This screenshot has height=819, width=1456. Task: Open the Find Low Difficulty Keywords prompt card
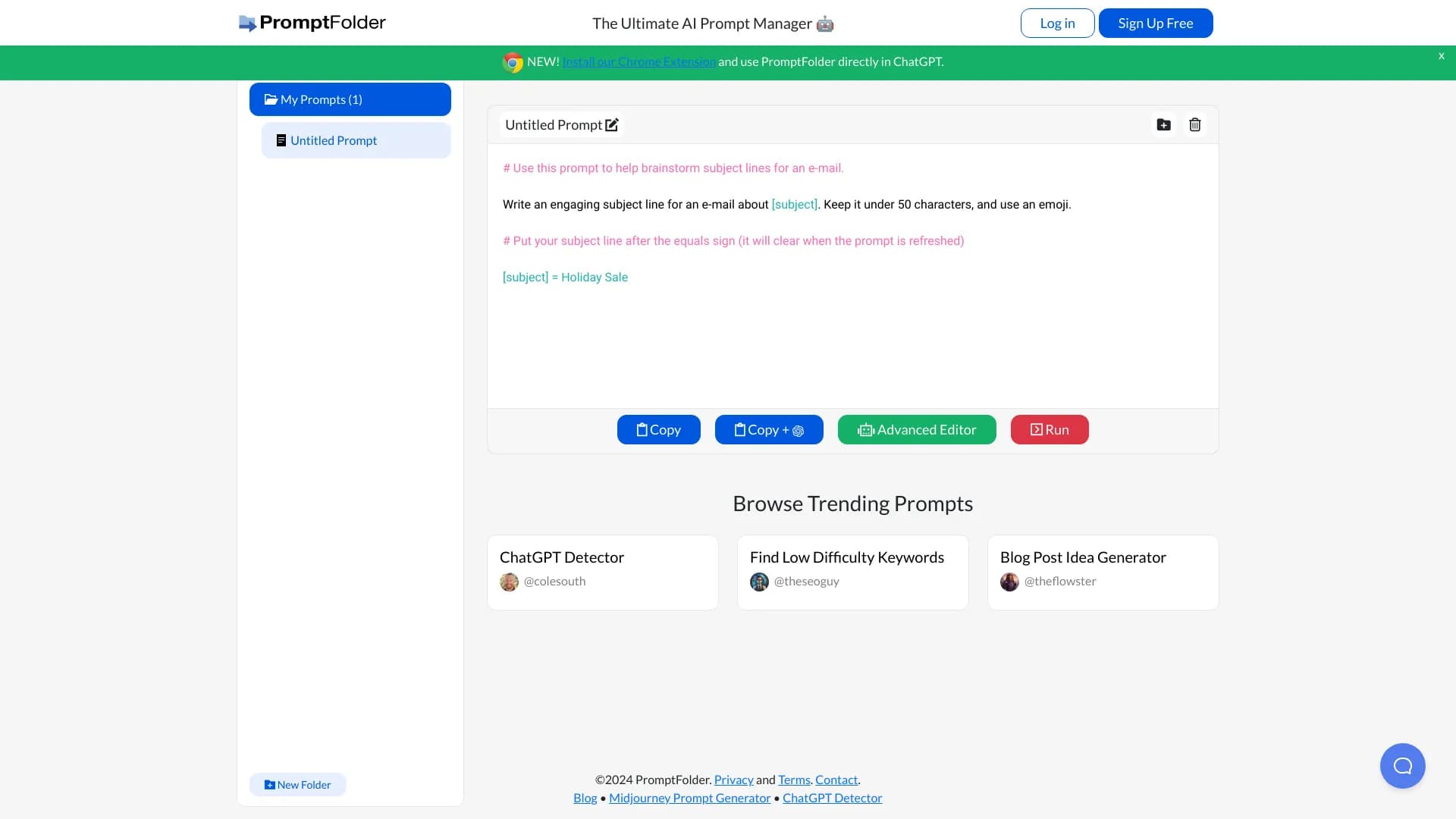(x=852, y=572)
